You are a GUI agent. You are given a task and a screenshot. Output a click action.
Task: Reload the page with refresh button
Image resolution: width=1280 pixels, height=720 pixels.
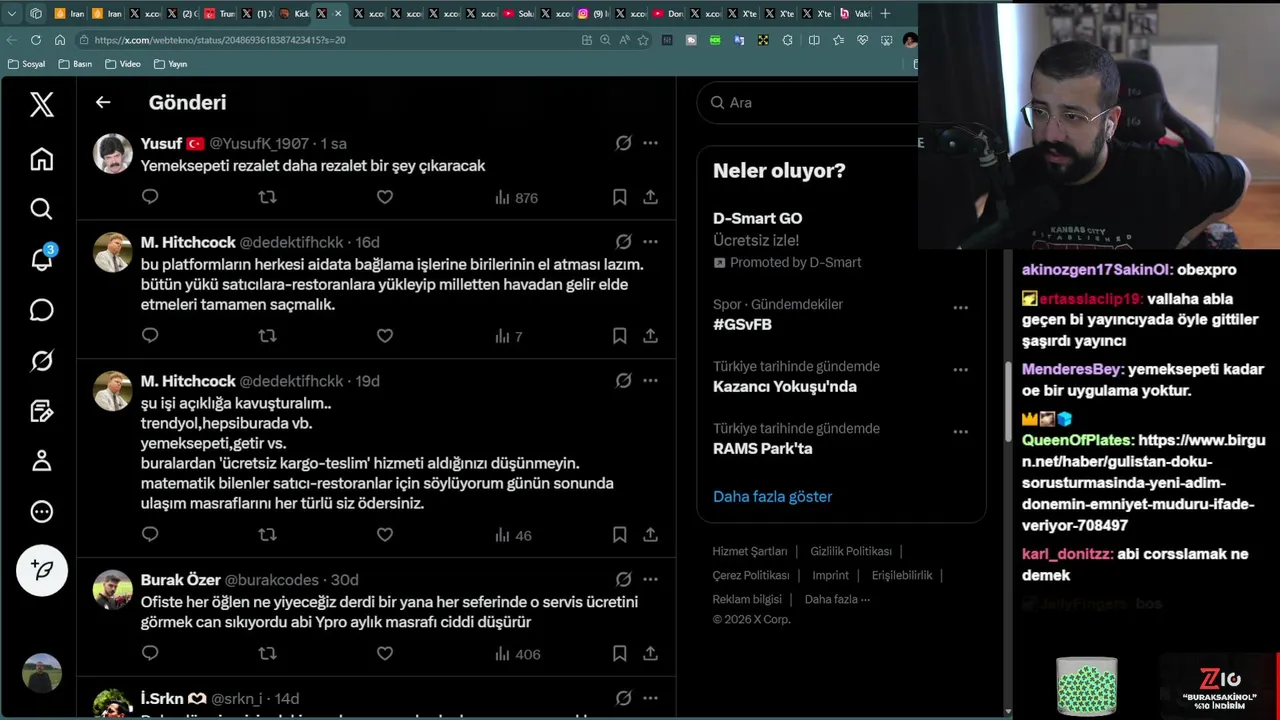(36, 40)
